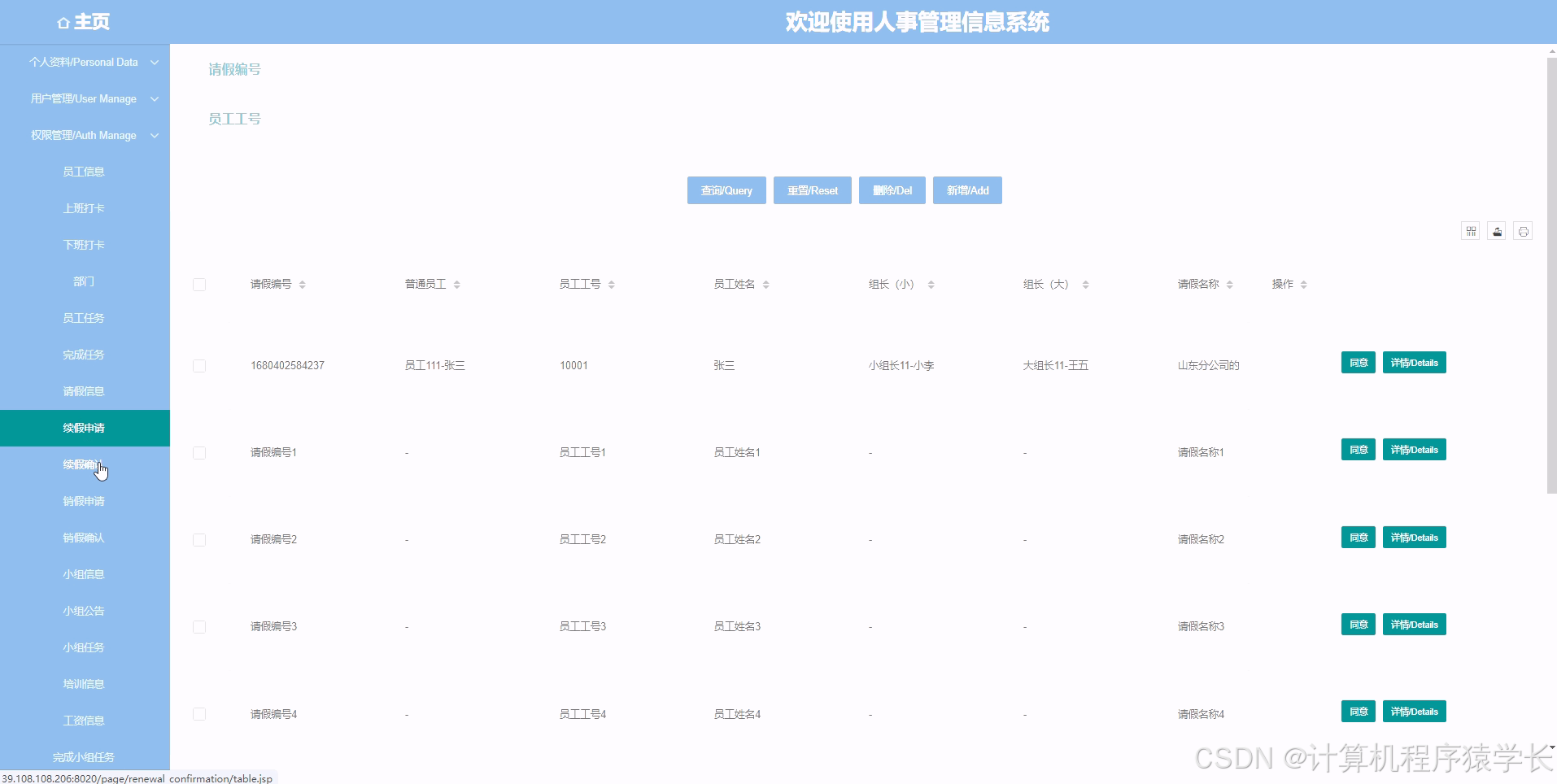Sort the 请假编号 column using its sort arrows
1557x784 pixels.
(x=303, y=284)
